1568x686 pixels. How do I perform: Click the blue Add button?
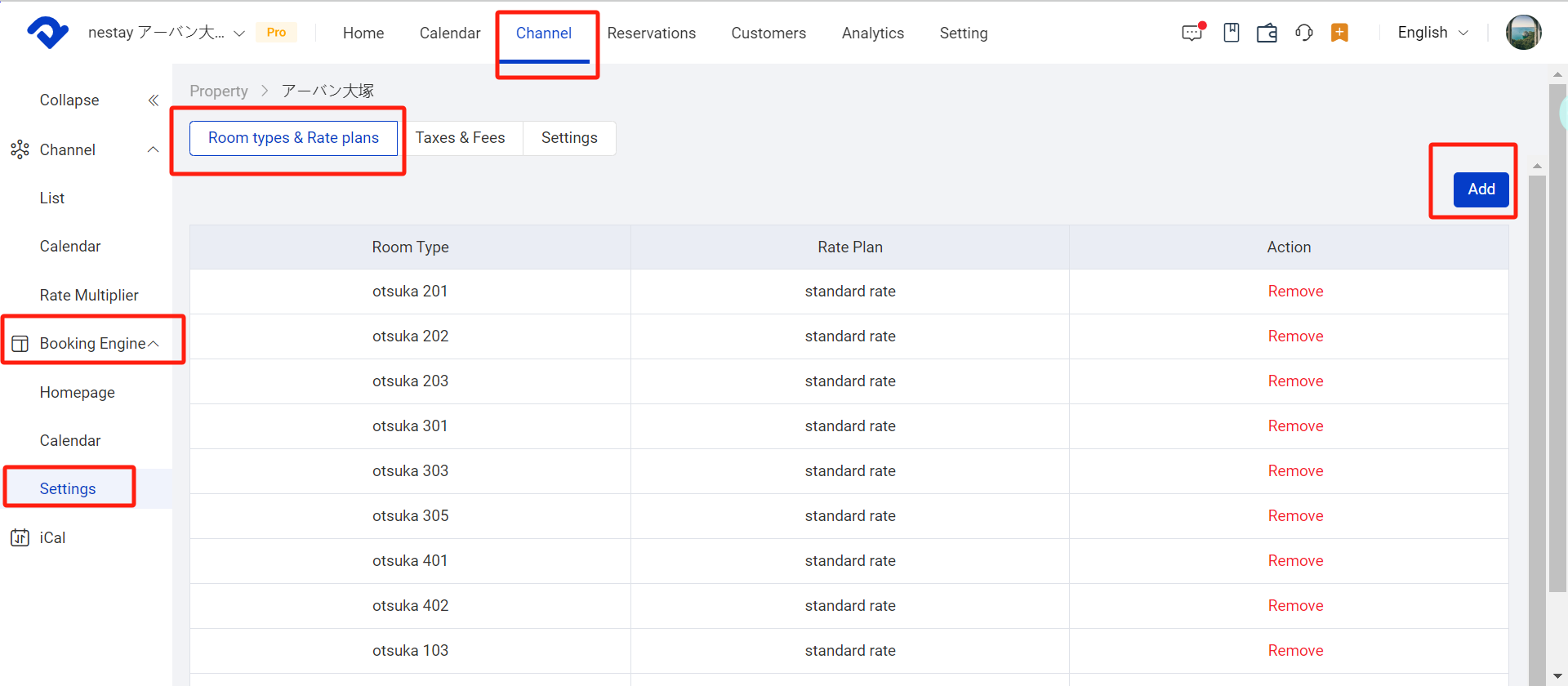tap(1481, 189)
